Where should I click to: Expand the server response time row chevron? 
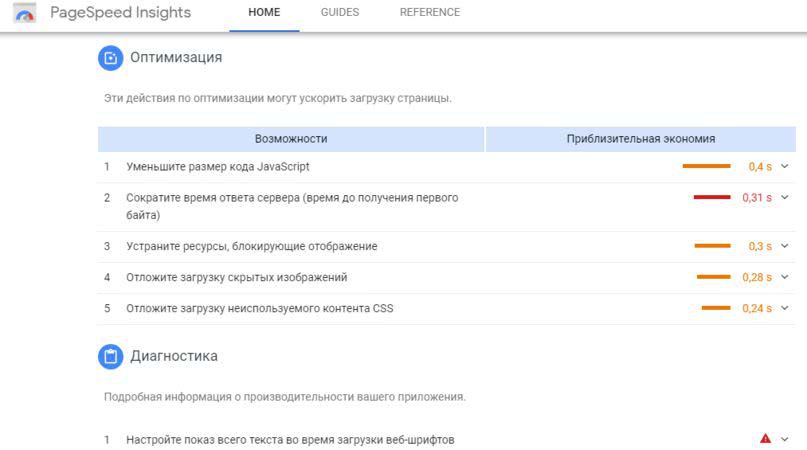pos(785,198)
